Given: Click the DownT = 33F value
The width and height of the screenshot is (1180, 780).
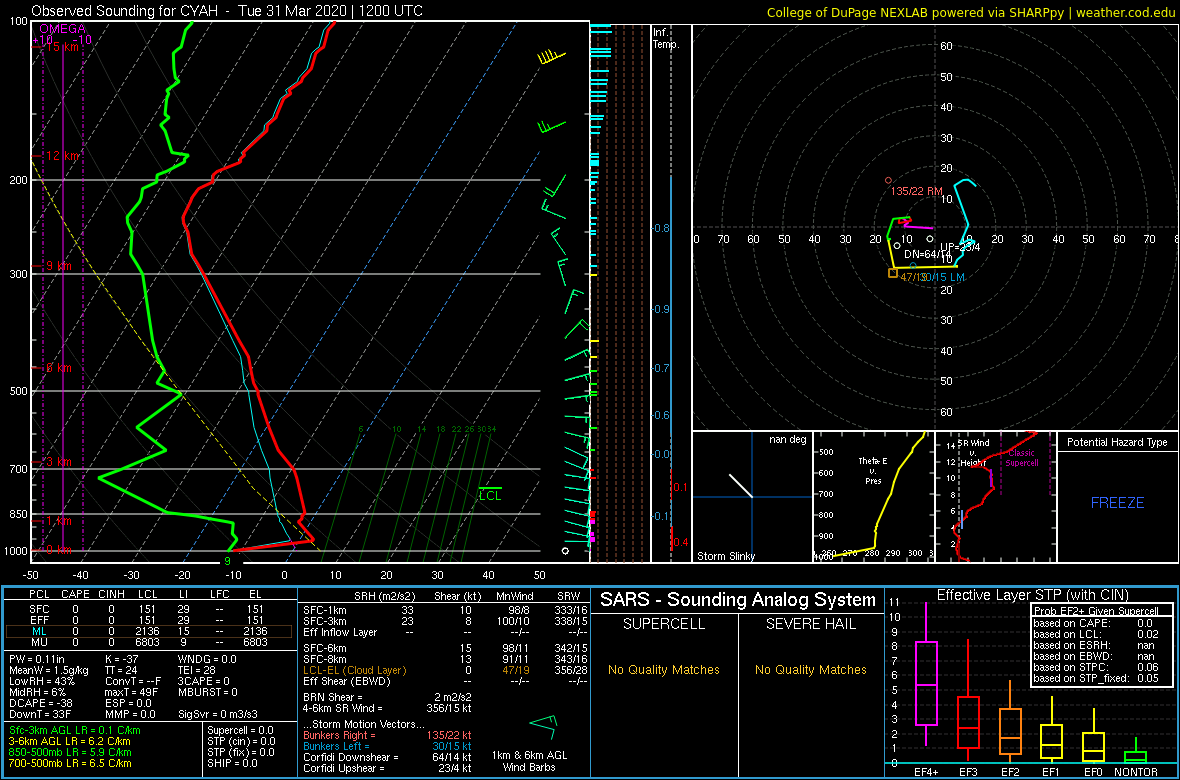Looking at the screenshot, I should click(41, 714).
